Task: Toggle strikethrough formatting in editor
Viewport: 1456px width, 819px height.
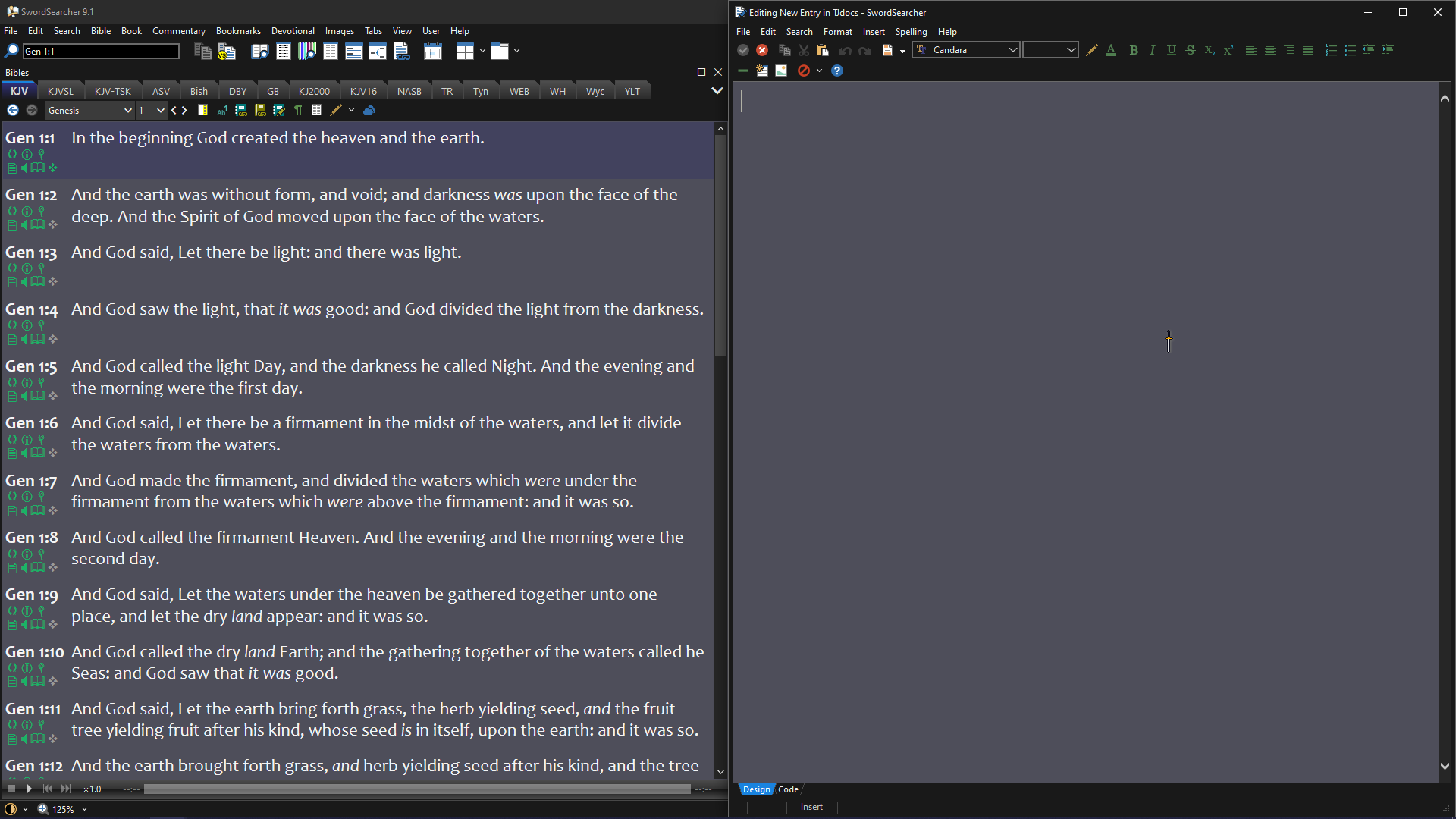Action: [1191, 50]
